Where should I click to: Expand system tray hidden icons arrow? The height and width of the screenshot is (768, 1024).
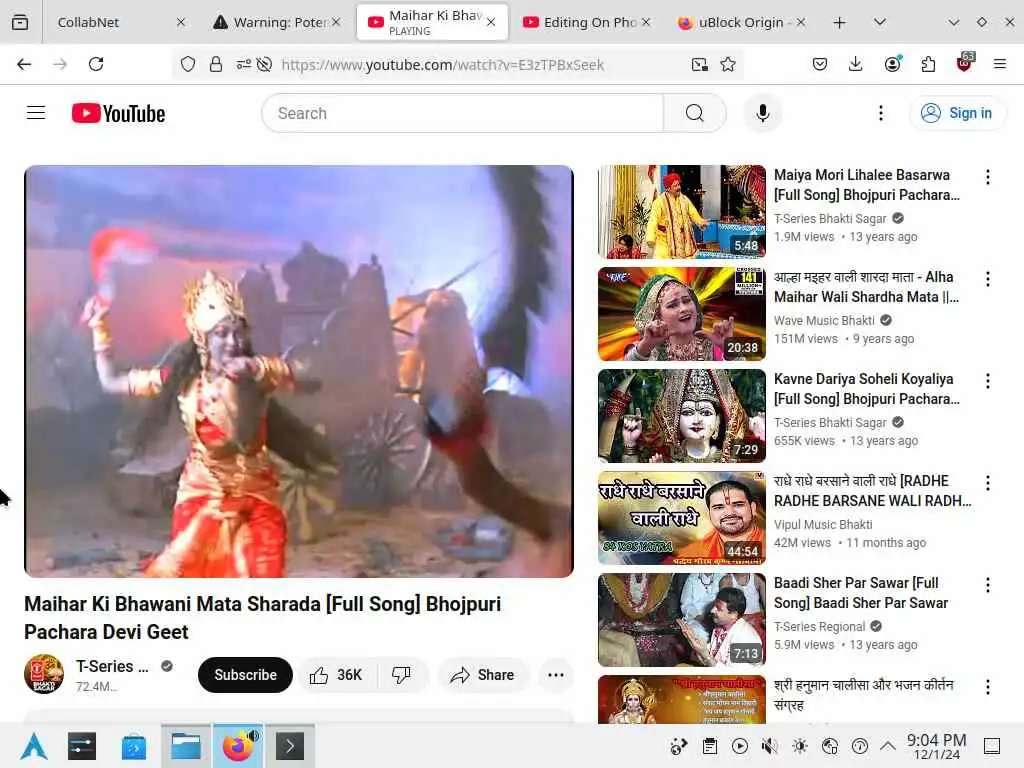[888, 746]
